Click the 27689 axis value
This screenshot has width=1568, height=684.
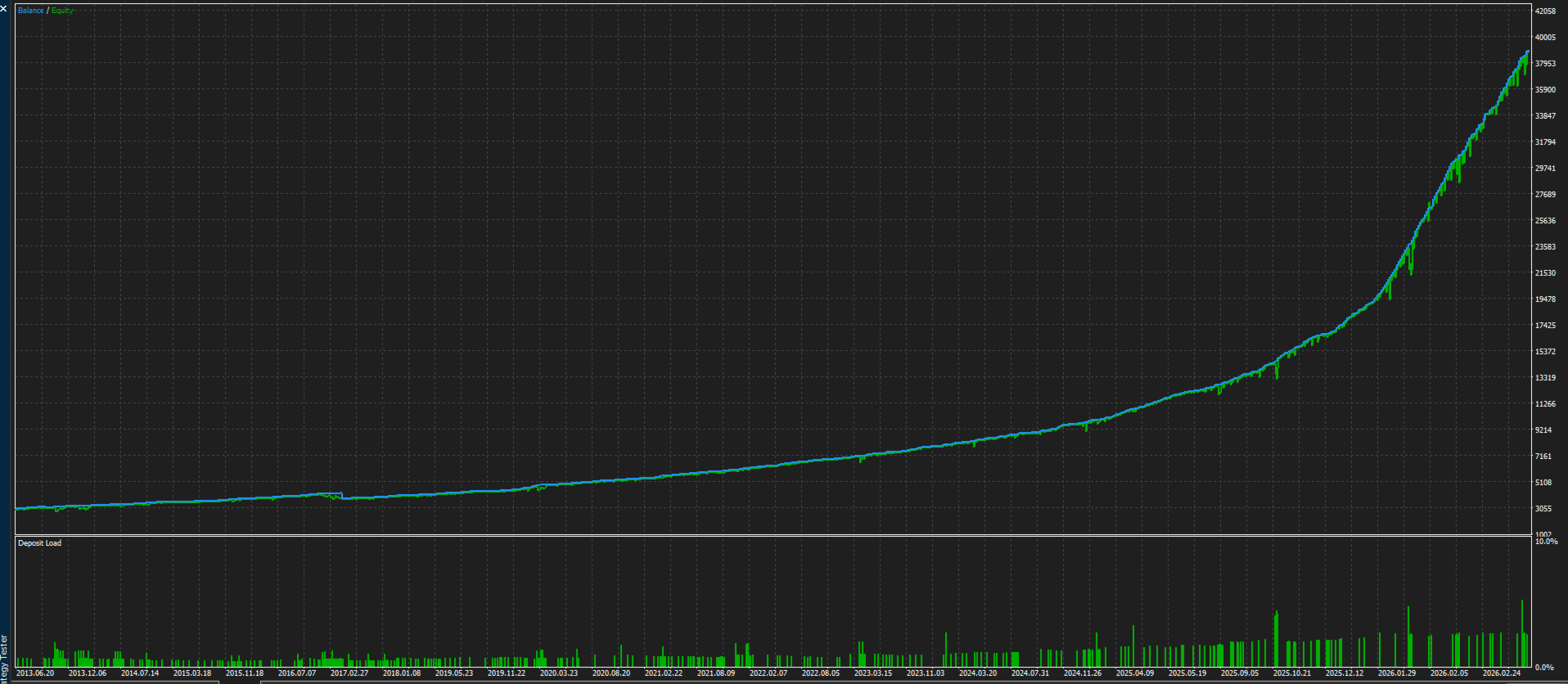[1545, 195]
